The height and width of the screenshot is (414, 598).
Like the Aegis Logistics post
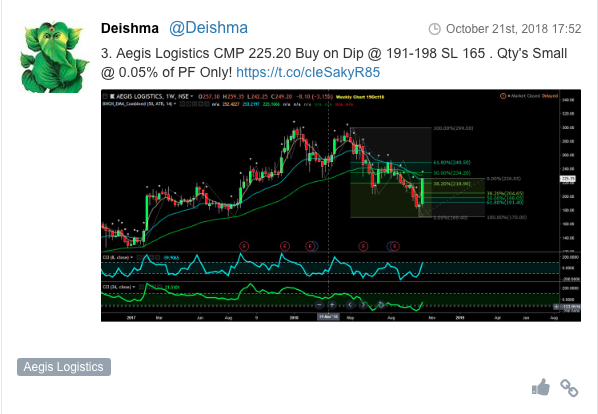point(541,388)
